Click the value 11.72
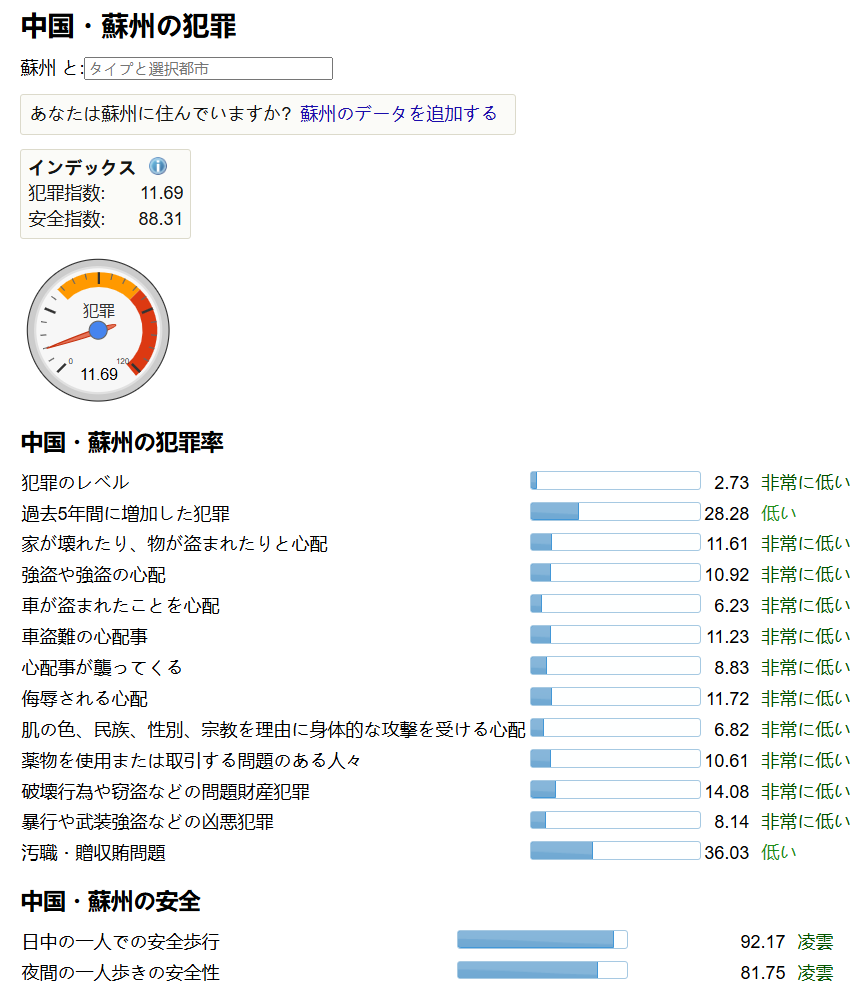Screen dimensions: 865x994 pyautogui.click(x=727, y=699)
